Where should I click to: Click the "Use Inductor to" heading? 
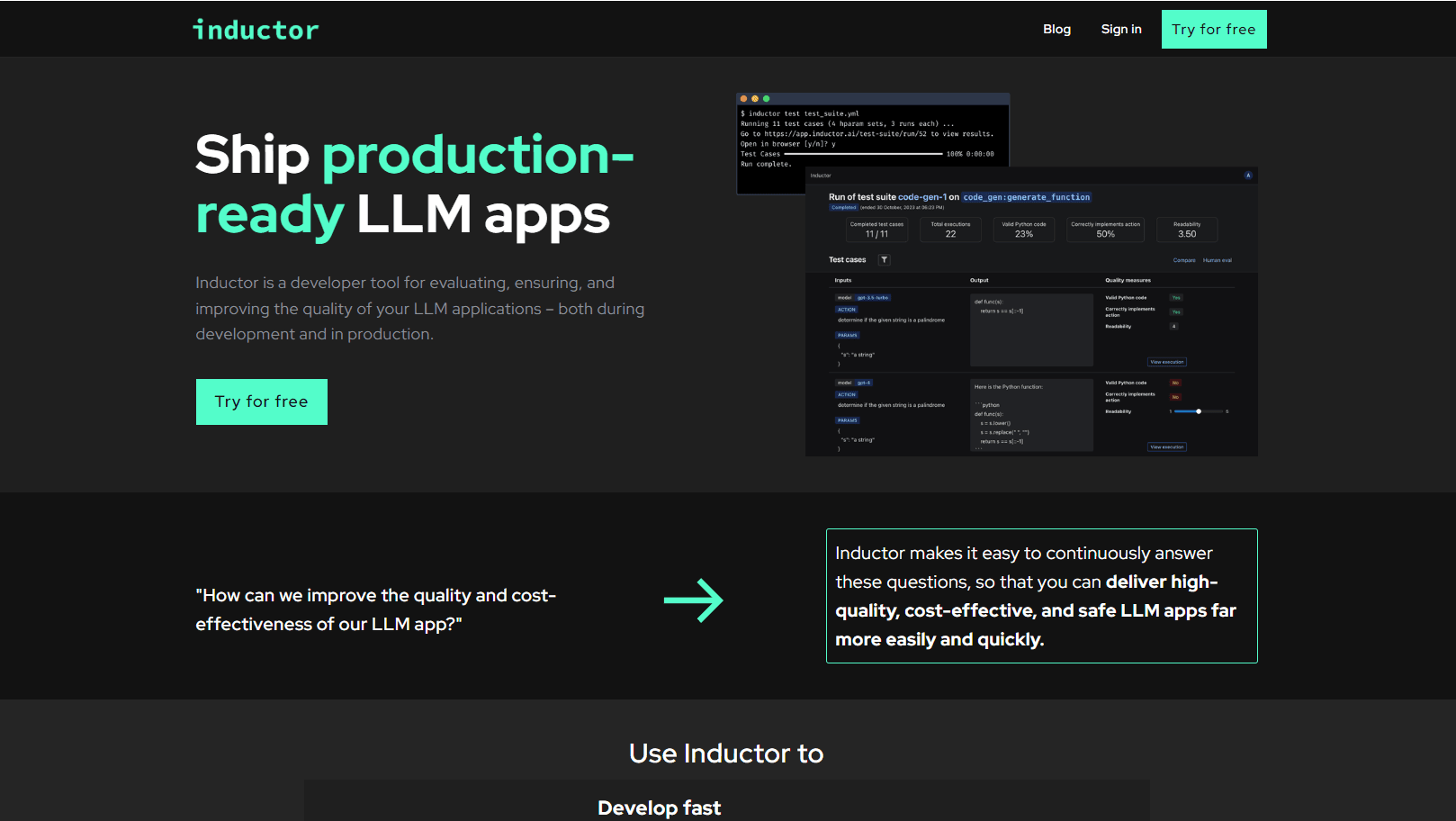pos(726,753)
